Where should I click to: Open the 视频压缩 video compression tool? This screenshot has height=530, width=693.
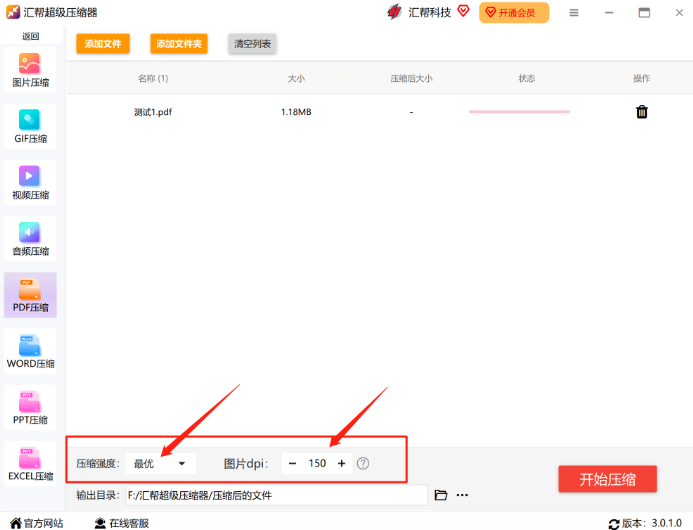click(x=30, y=183)
